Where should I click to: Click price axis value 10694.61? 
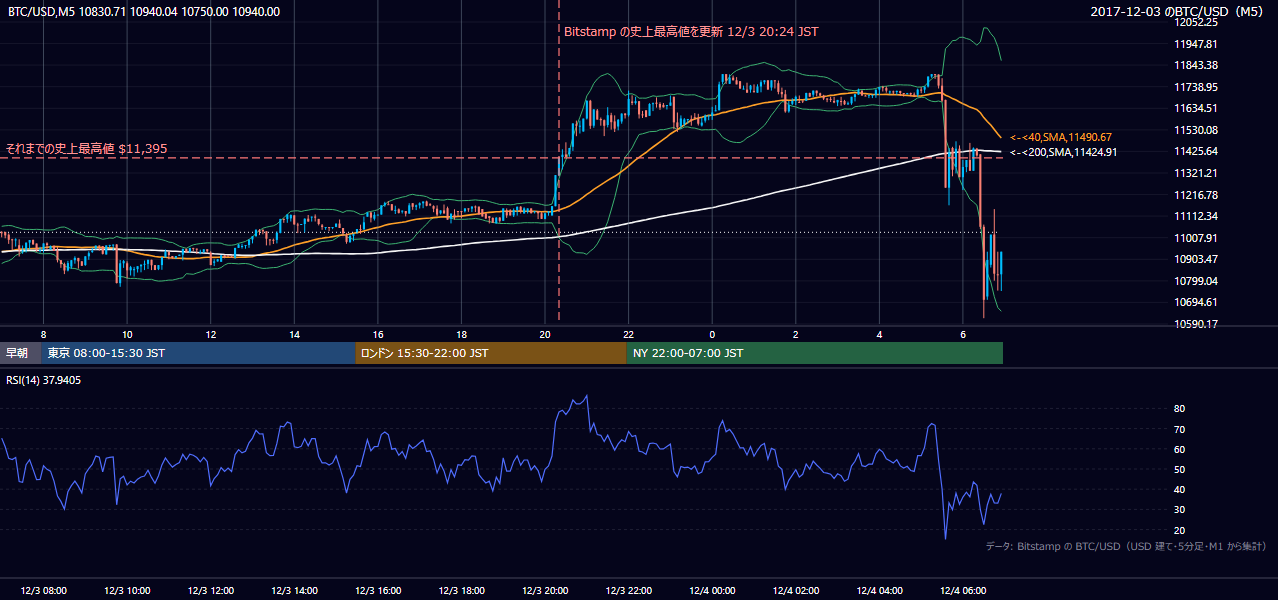(x=1195, y=302)
